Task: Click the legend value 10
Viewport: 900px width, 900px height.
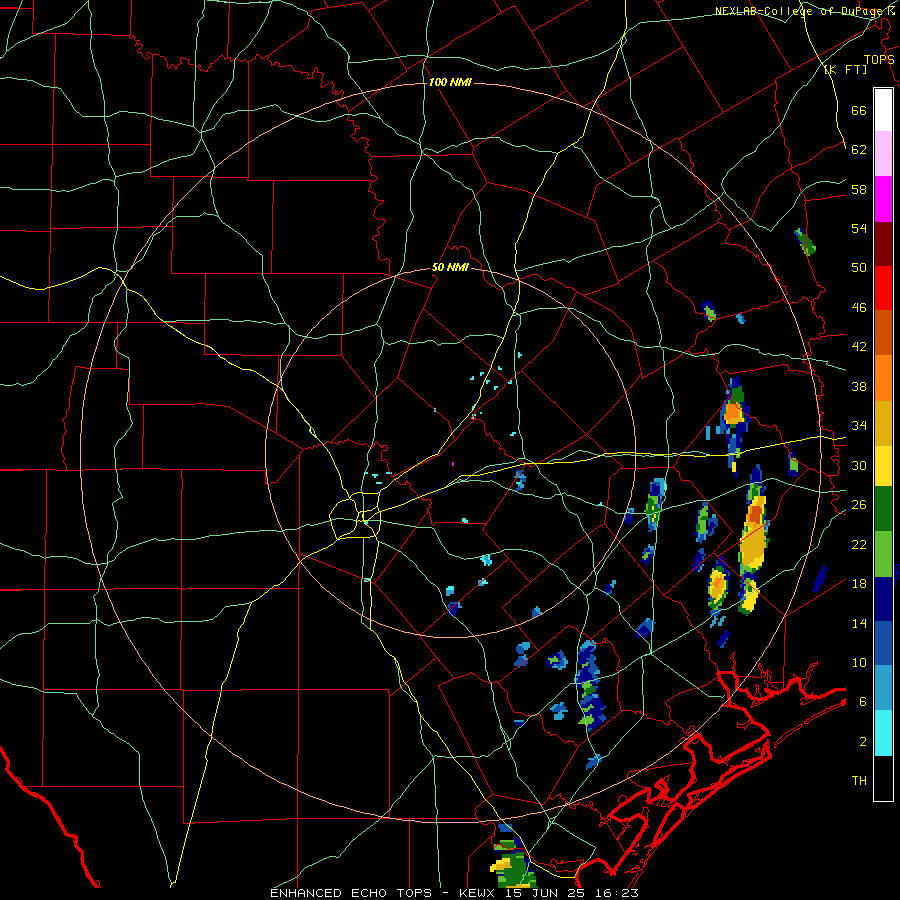Action: pos(859,662)
